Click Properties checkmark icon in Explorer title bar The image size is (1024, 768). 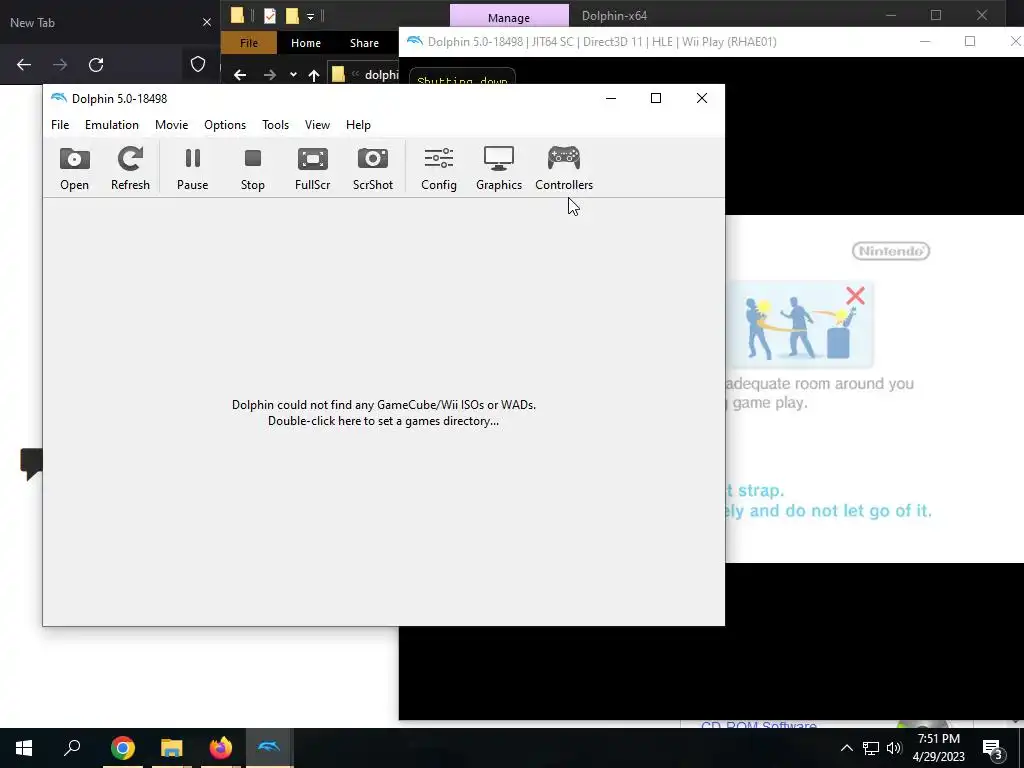[270, 16]
